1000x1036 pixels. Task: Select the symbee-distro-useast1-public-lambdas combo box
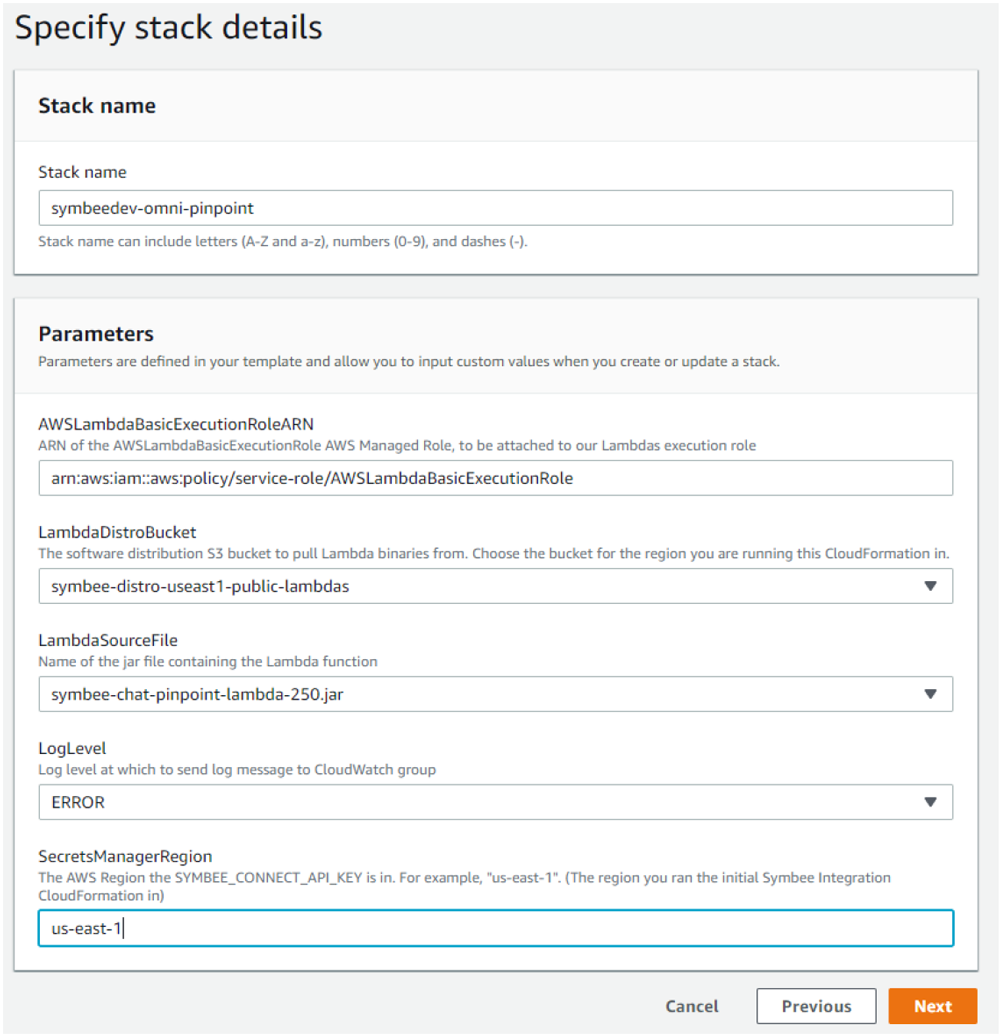click(x=495, y=586)
